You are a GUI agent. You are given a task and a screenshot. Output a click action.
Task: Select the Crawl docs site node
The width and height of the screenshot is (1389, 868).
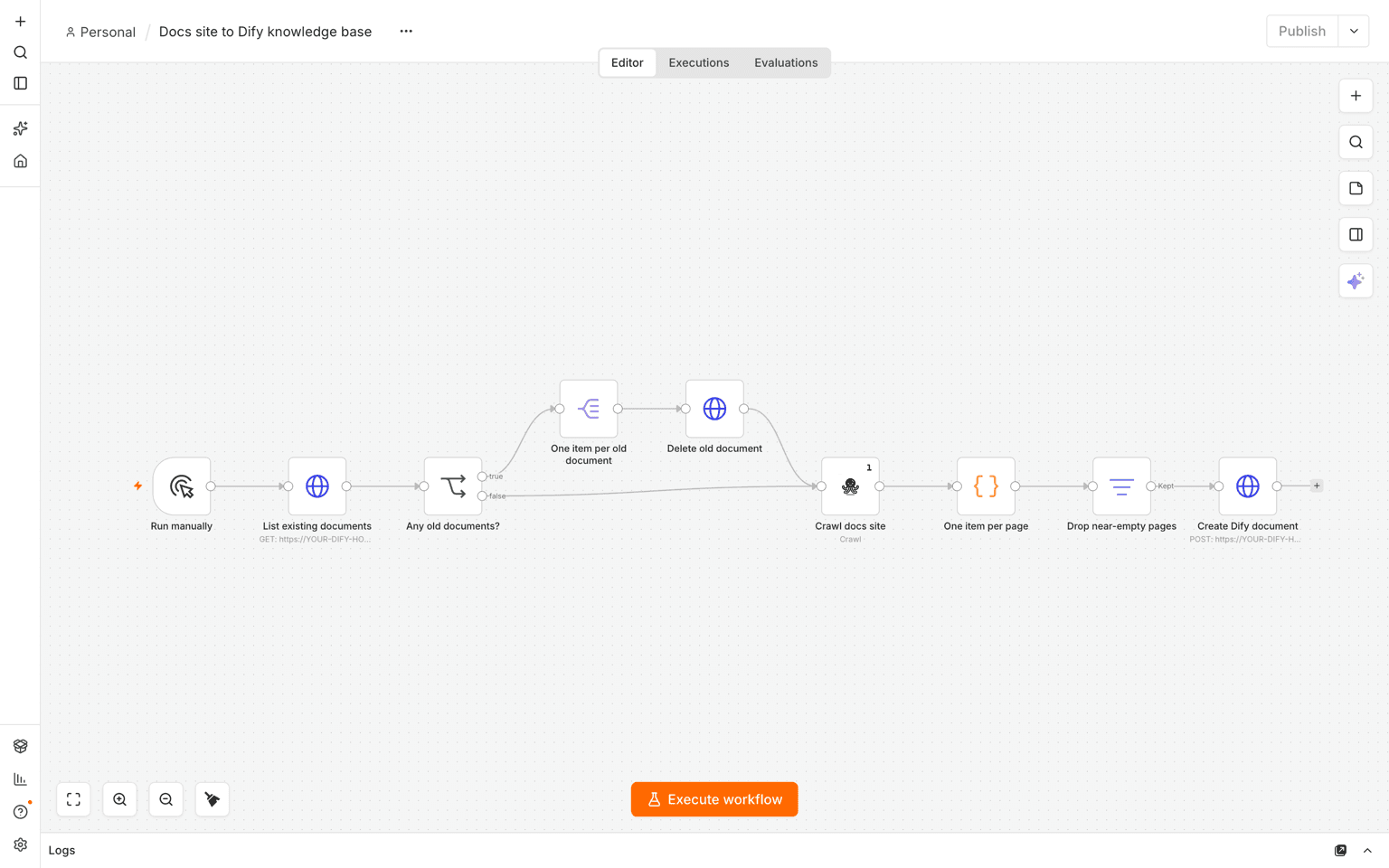[850, 486]
